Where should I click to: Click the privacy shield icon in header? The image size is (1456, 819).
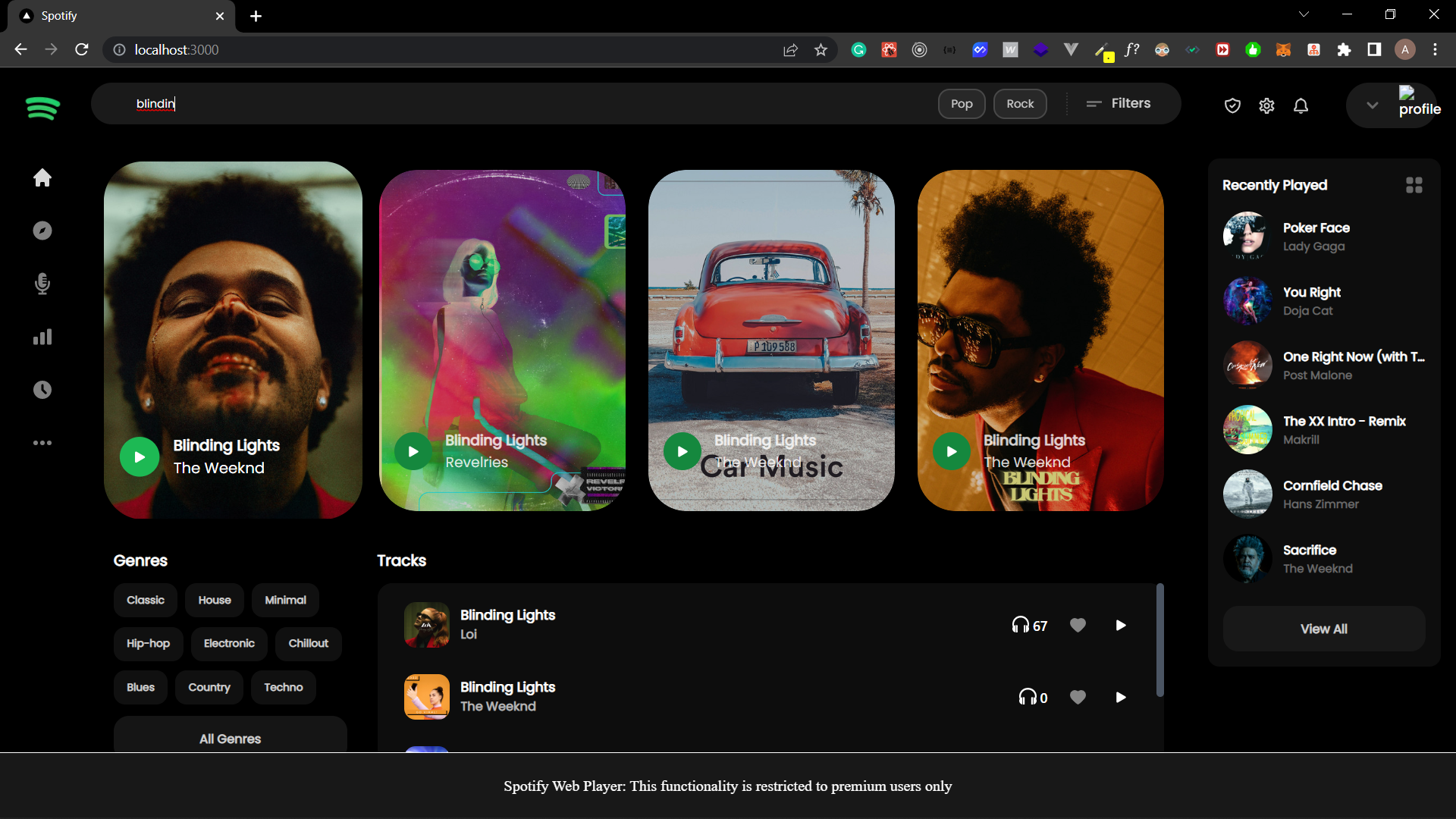(x=1232, y=106)
